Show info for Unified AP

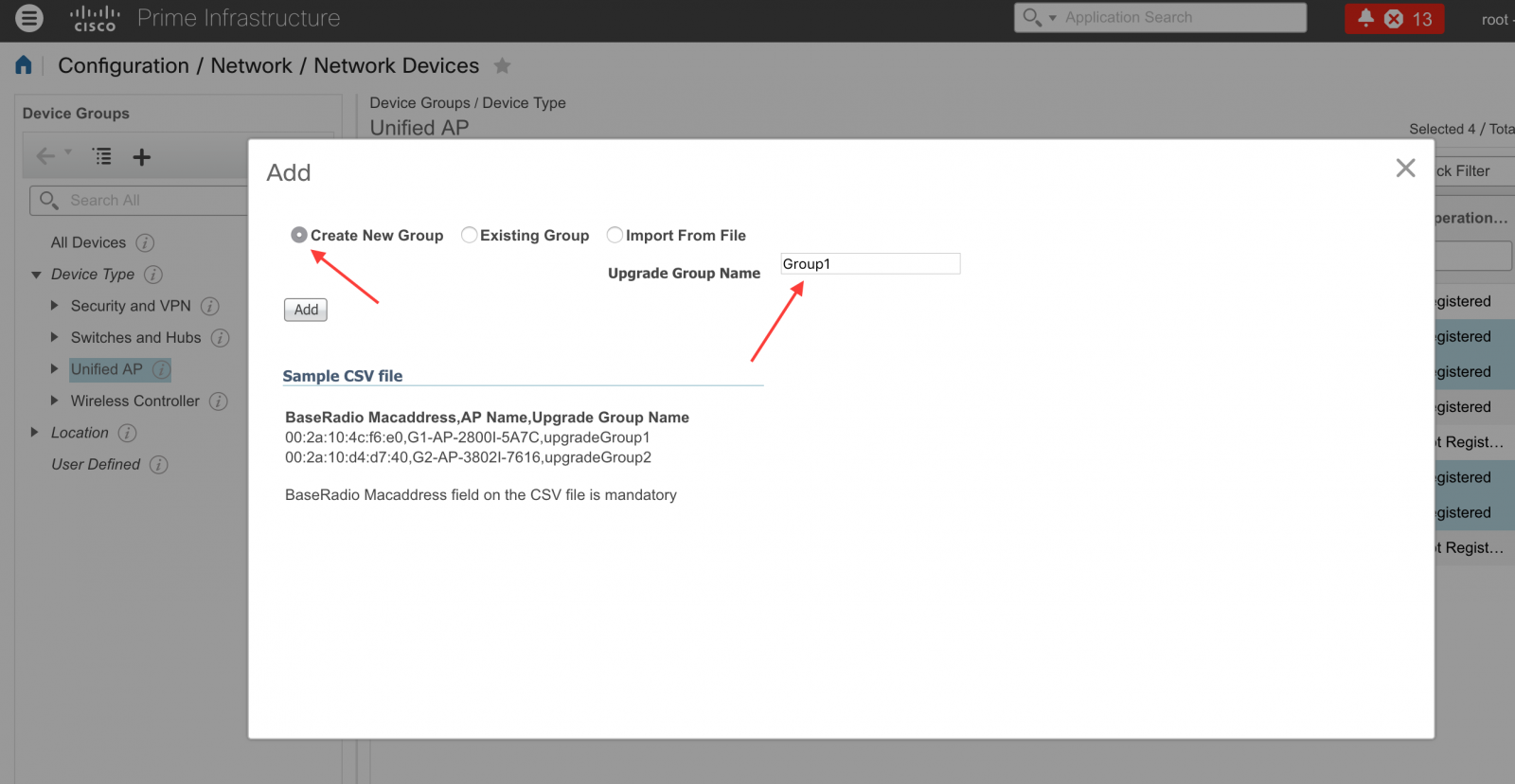coord(162,369)
